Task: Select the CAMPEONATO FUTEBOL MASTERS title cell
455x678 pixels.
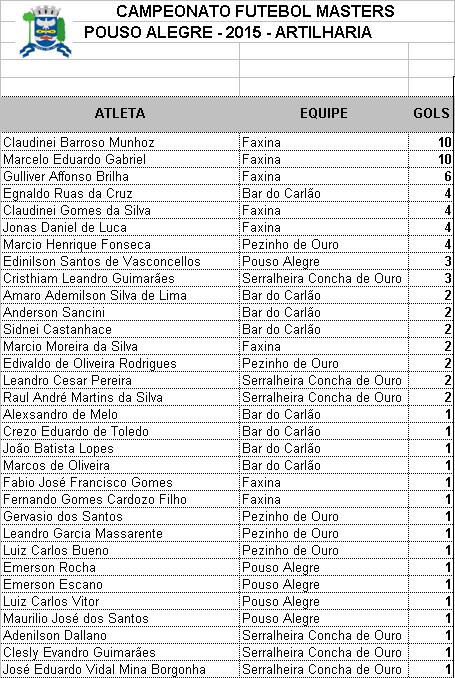Action: pos(255,11)
